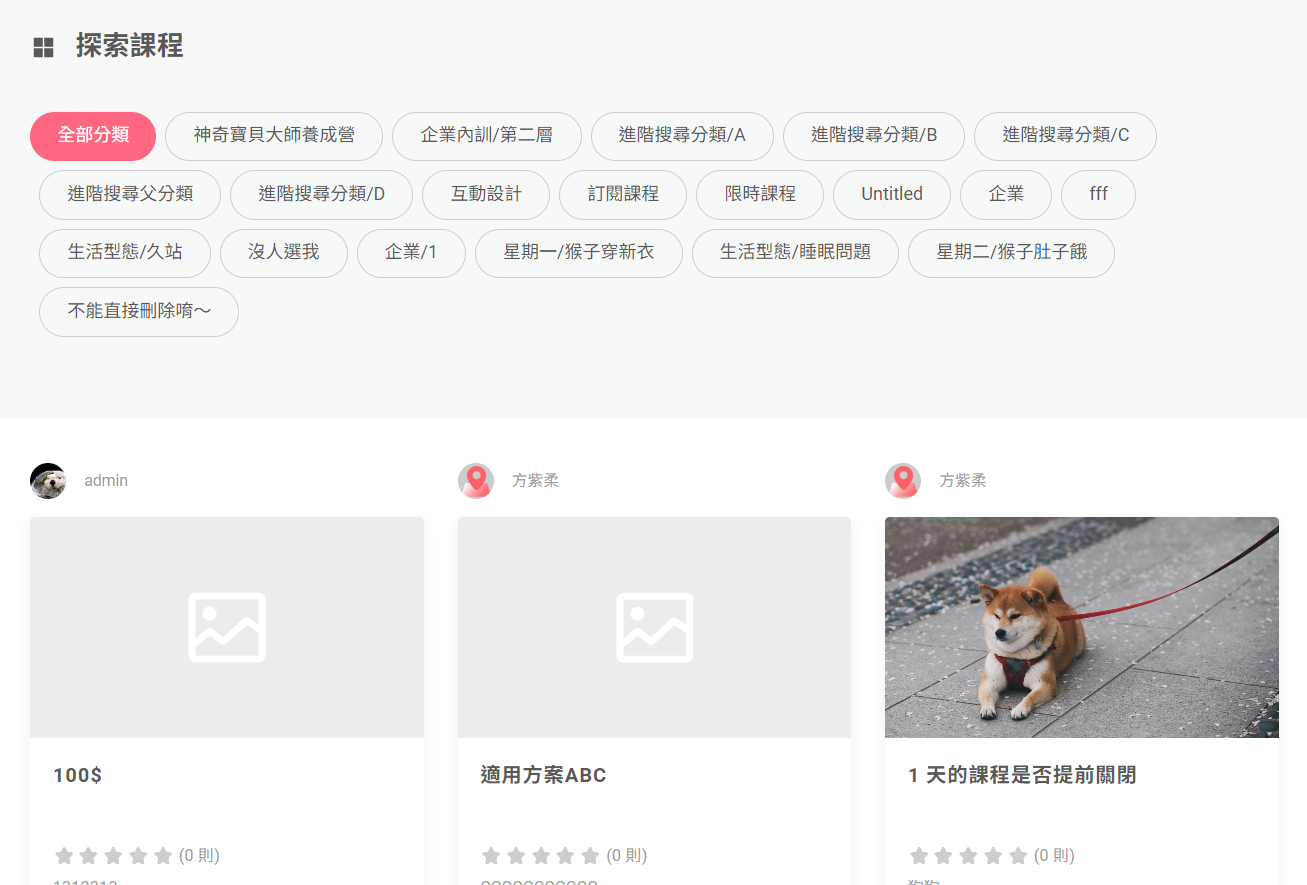Click image placeholder icon on 適用方案ABC card
Screen dimensions: 1307x885
click(655, 628)
